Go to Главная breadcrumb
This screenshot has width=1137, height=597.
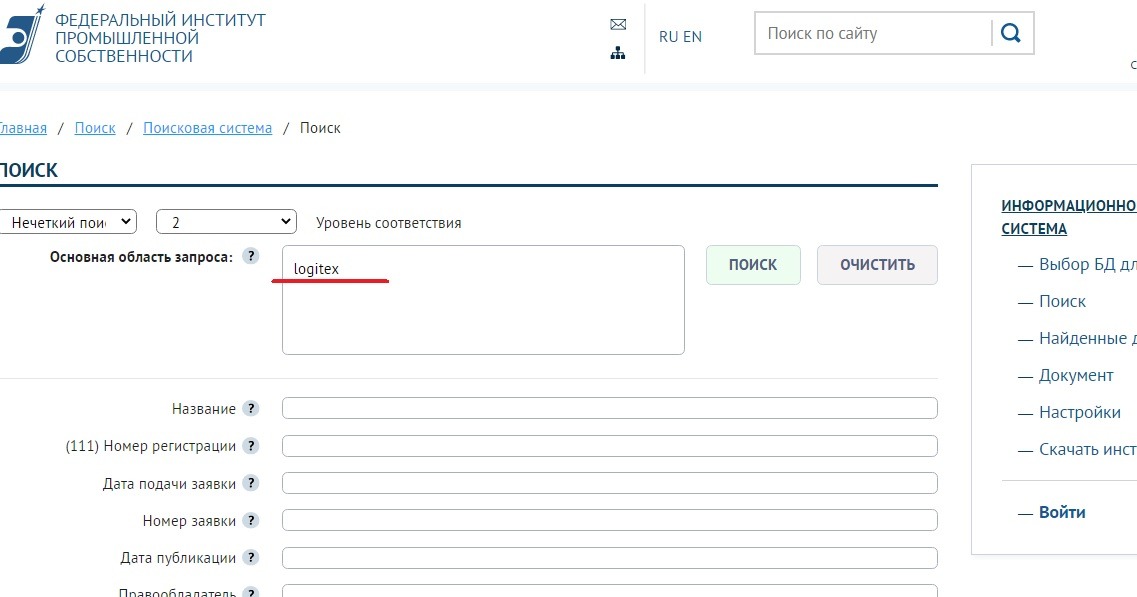pyautogui.click(x=23, y=128)
